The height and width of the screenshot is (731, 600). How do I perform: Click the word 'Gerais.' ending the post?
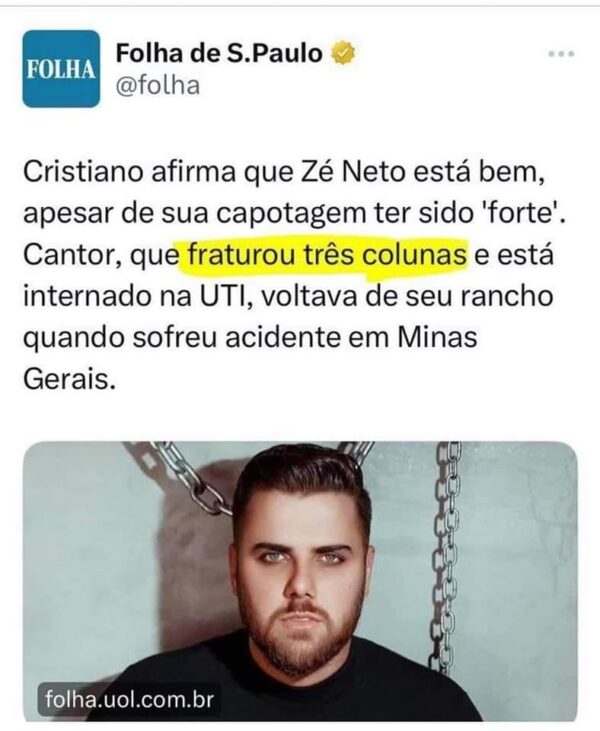click(x=69, y=379)
